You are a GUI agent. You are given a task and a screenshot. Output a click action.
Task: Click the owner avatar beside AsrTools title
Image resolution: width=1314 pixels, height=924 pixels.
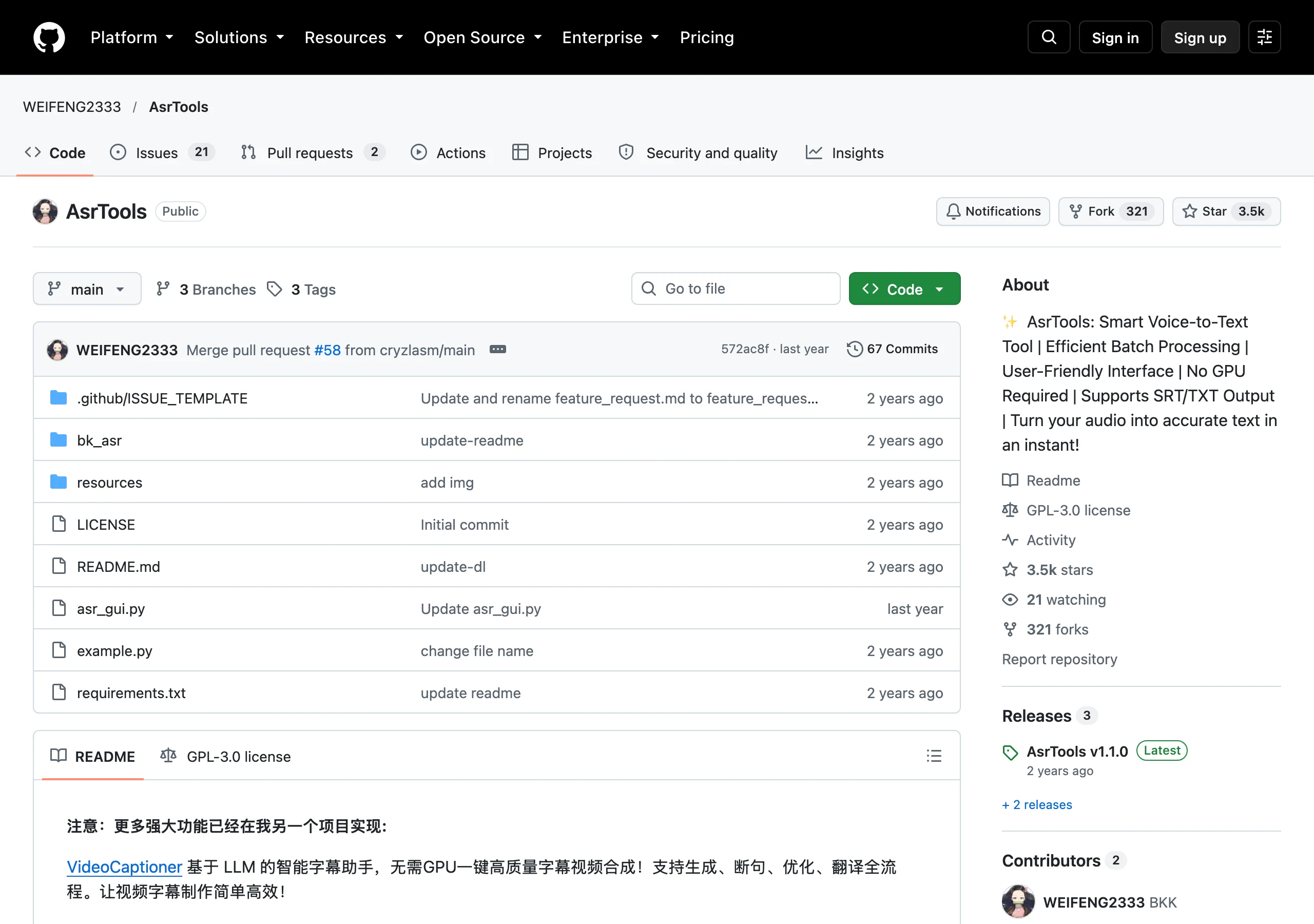click(x=45, y=211)
